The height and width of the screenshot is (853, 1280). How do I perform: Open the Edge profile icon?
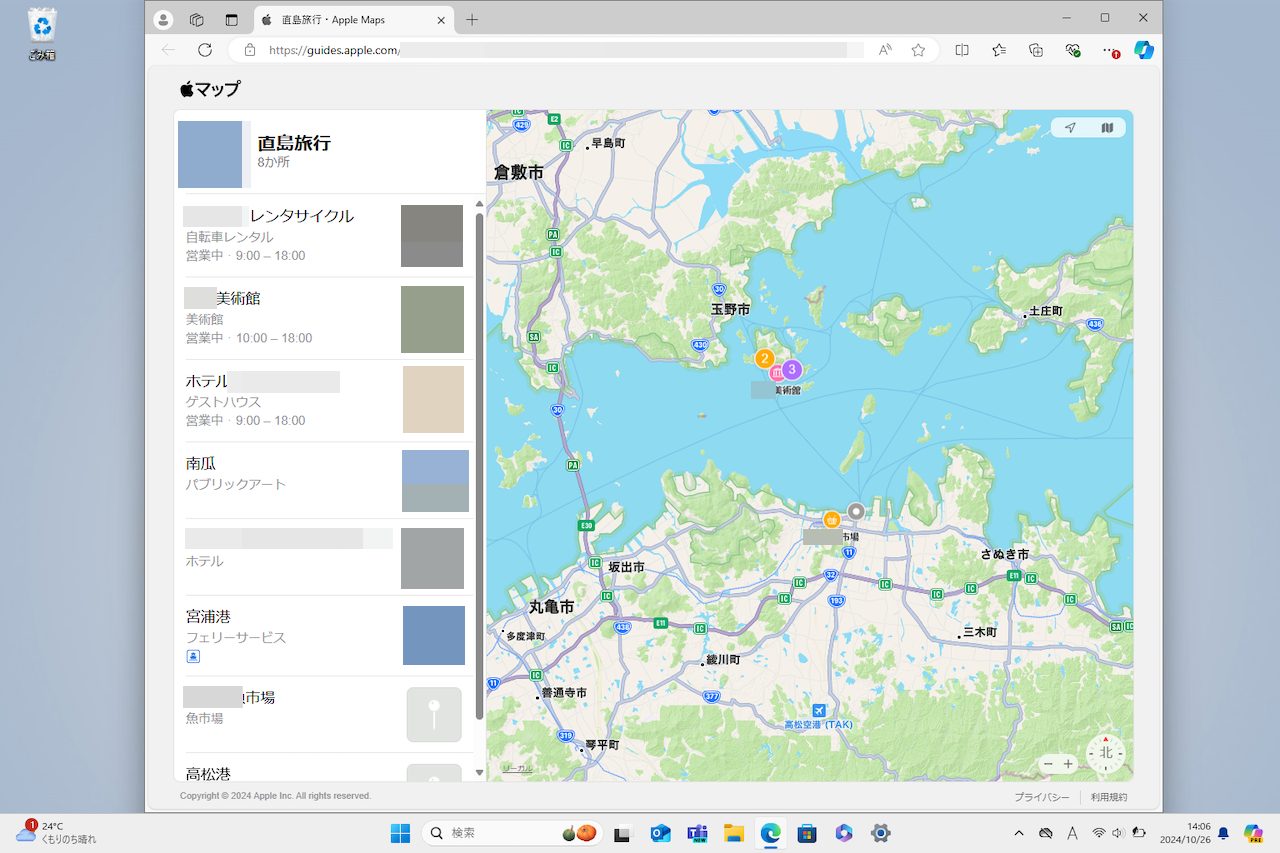tap(163, 19)
